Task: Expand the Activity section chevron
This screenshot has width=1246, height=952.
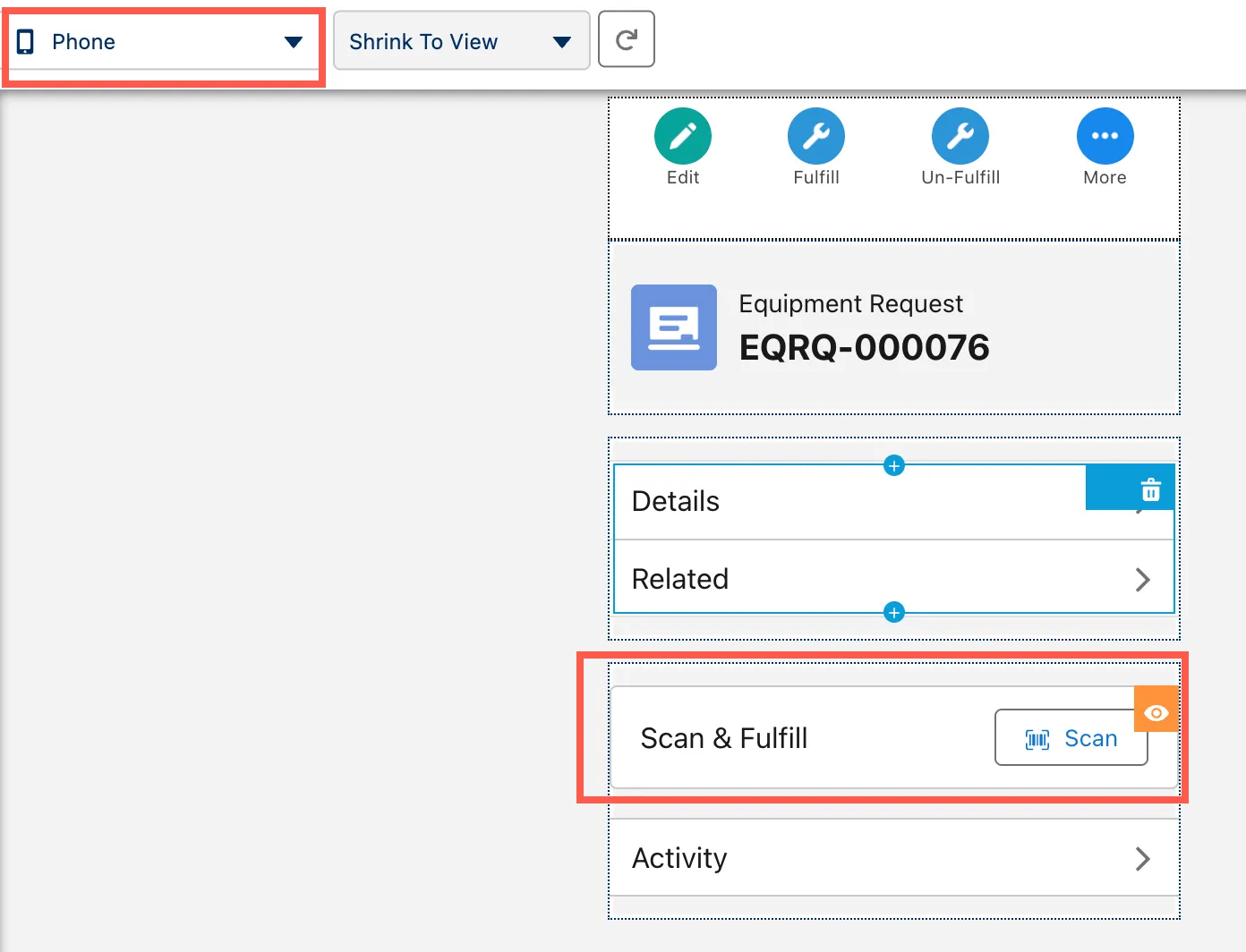Action: point(1142,859)
